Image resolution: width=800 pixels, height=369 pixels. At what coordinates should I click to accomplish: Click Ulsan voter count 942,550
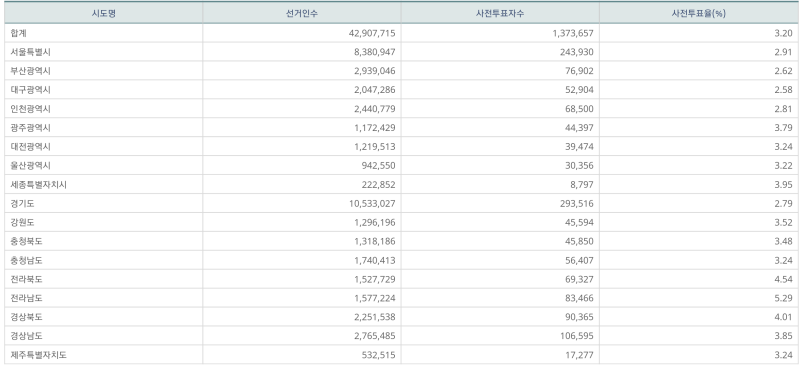378,165
